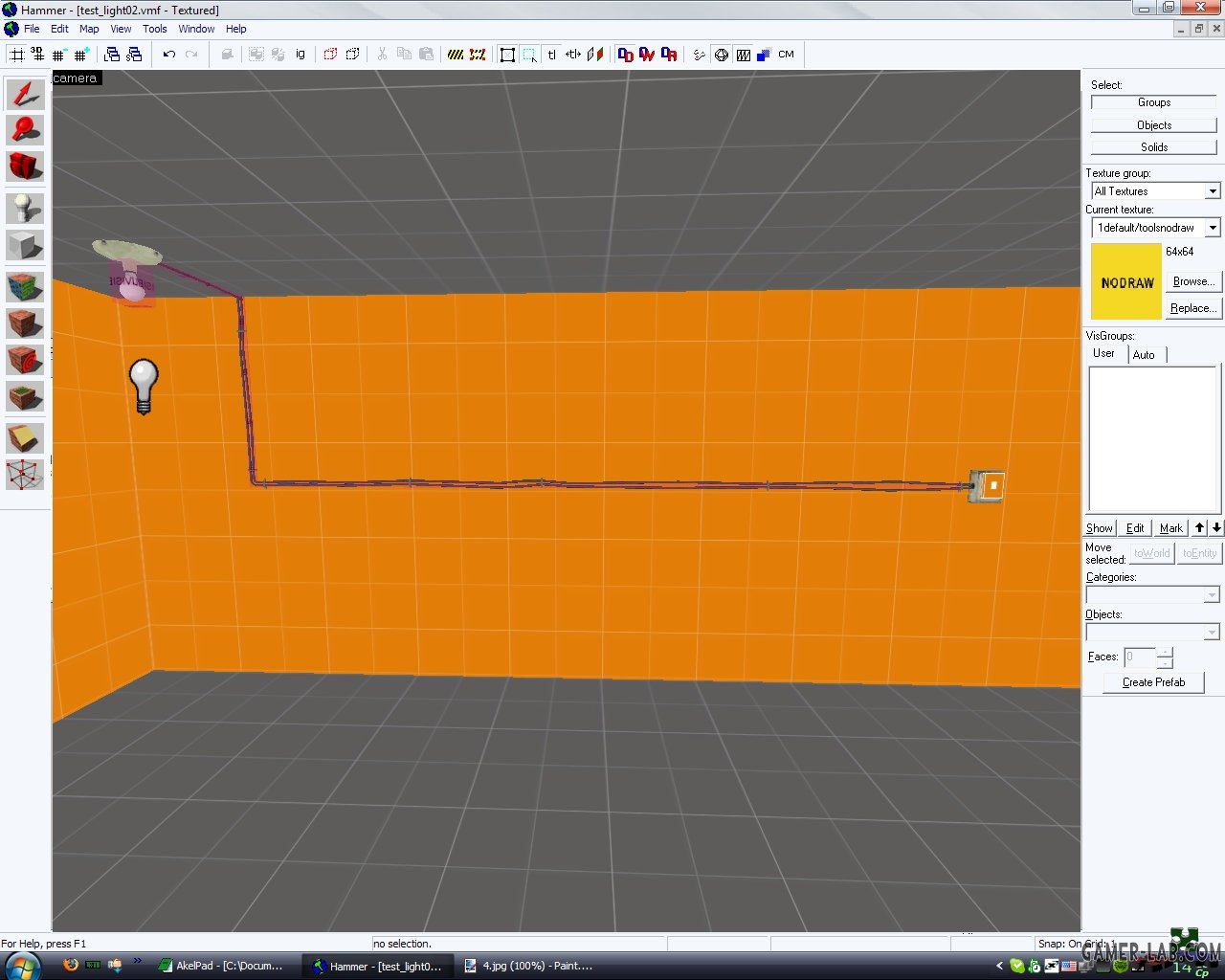The height and width of the screenshot is (980, 1225).
Task: Click the yellow NODRAW texture swatch
Action: [1126, 281]
